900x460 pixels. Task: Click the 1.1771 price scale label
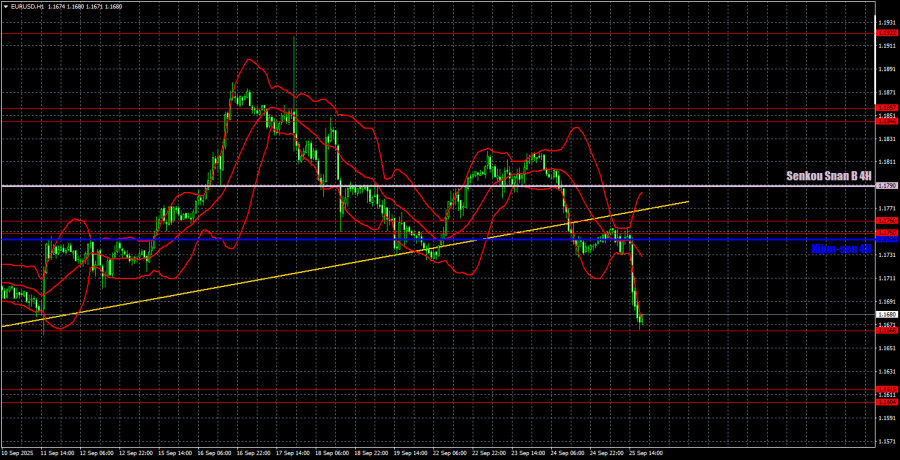pyautogui.click(x=885, y=208)
